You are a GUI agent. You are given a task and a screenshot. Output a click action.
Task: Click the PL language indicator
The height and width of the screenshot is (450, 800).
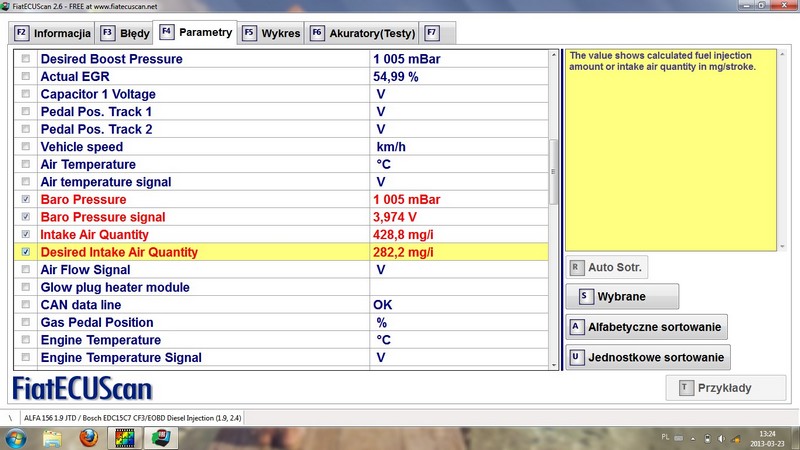tap(667, 437)
